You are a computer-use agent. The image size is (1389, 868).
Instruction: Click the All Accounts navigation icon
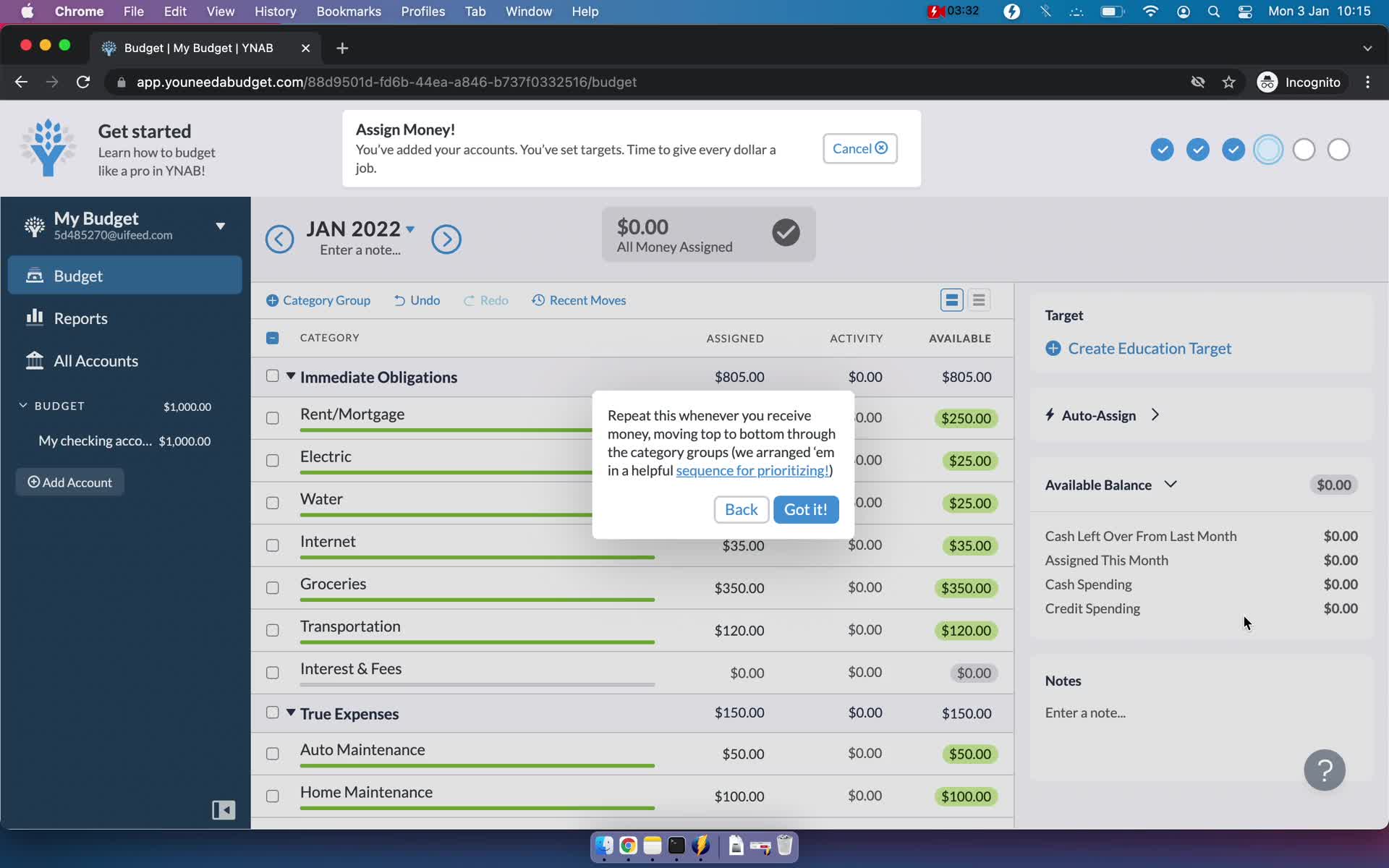(33, 359)
